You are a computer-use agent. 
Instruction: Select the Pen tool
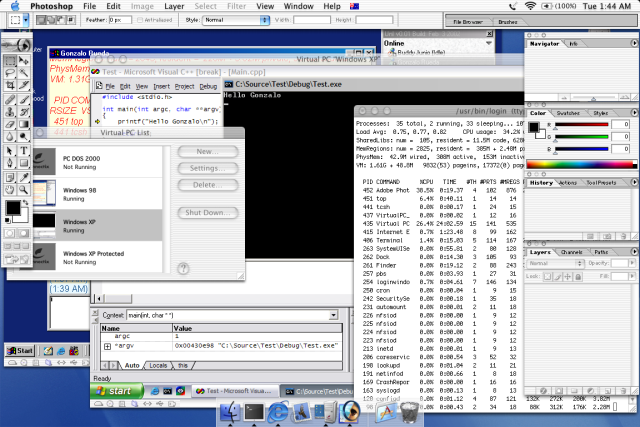(10, 163)
